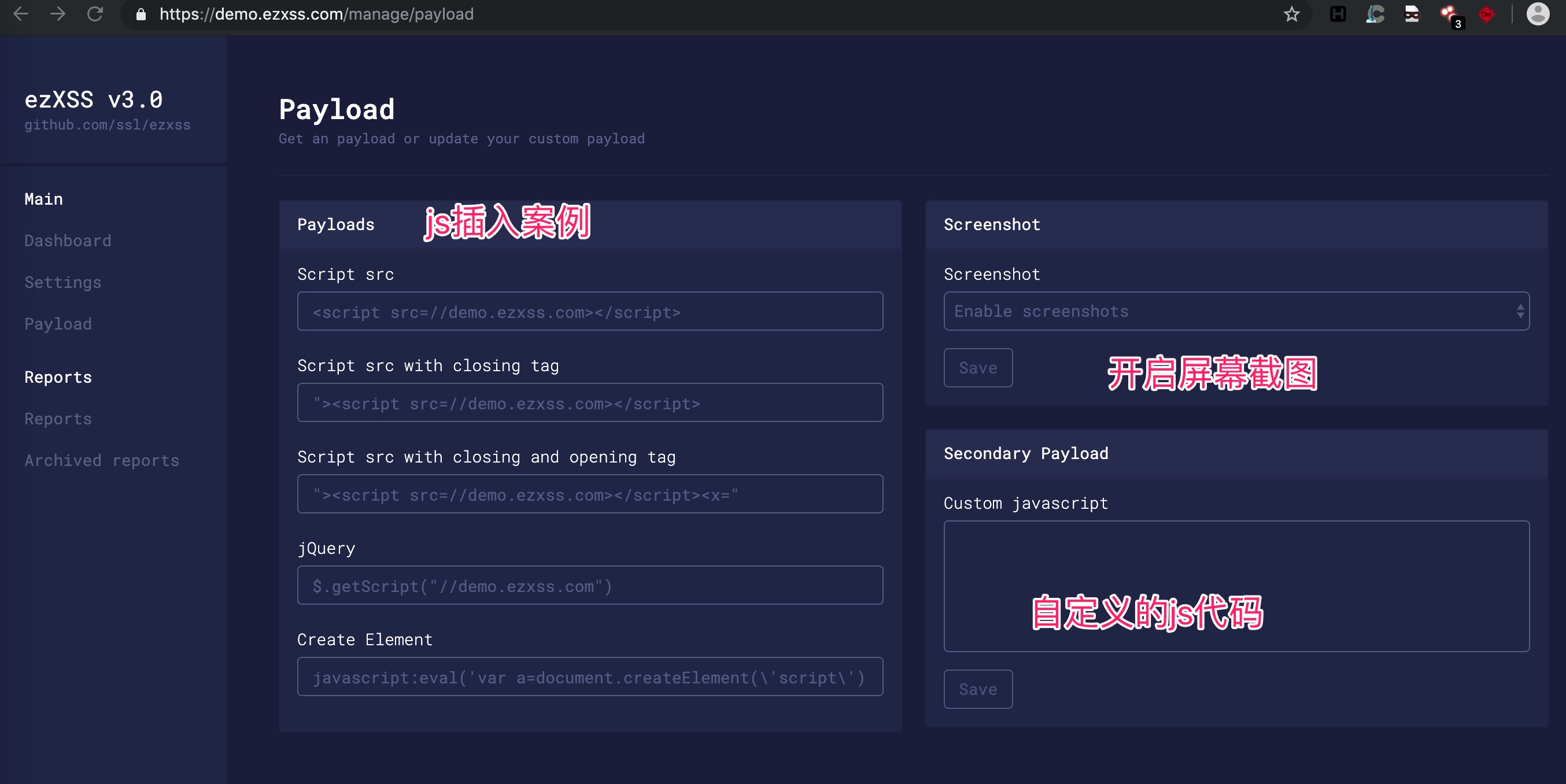Go back with the browser back arrow
The image size is (1566, 784).
pos(21,14)
